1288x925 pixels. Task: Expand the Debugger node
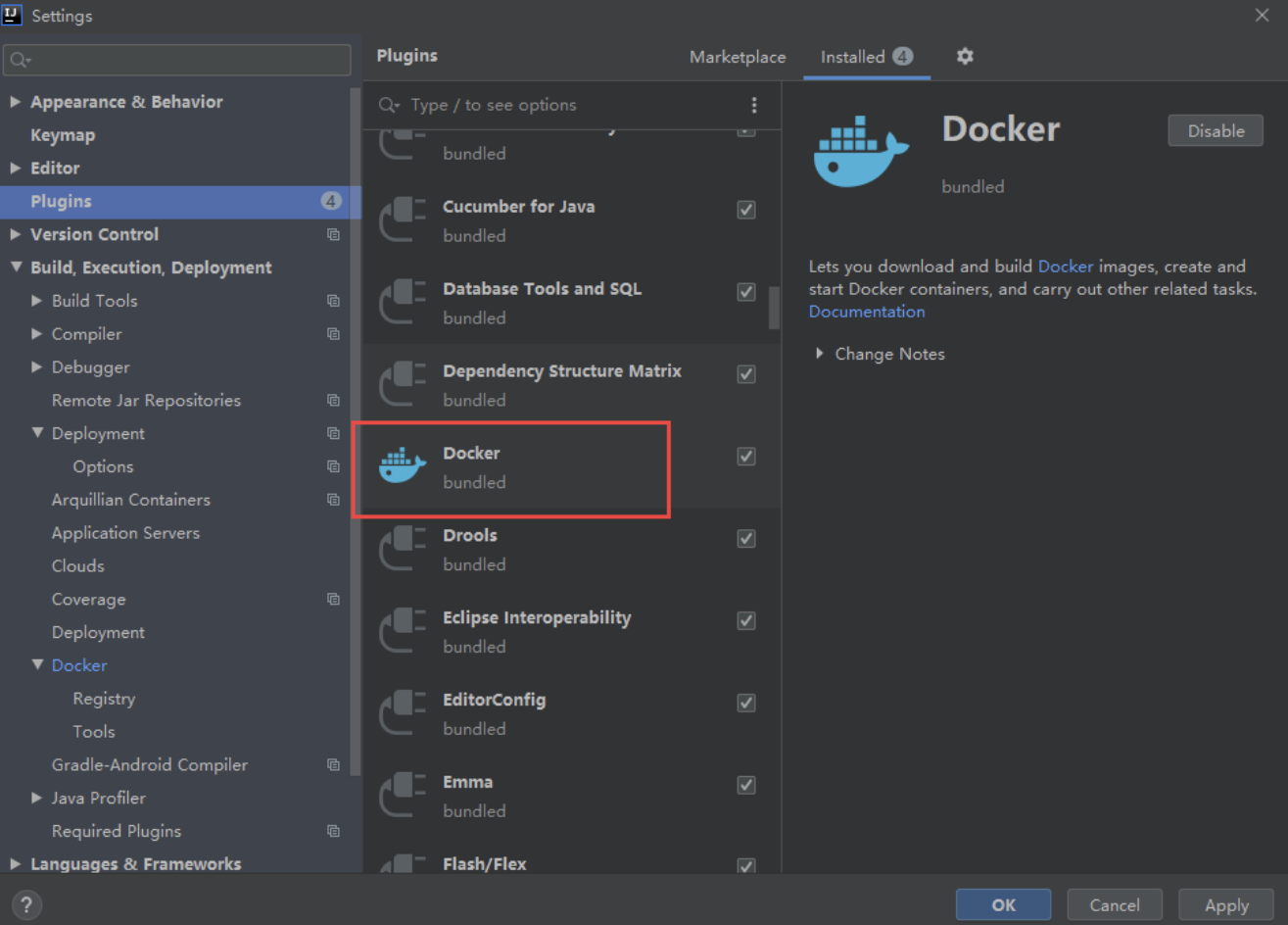(36, 366)
